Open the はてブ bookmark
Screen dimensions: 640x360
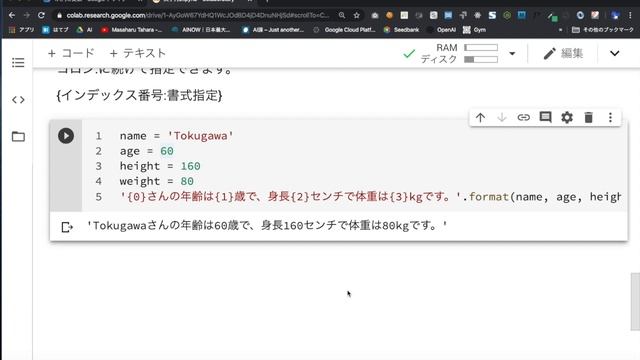(x=55, y=30)
